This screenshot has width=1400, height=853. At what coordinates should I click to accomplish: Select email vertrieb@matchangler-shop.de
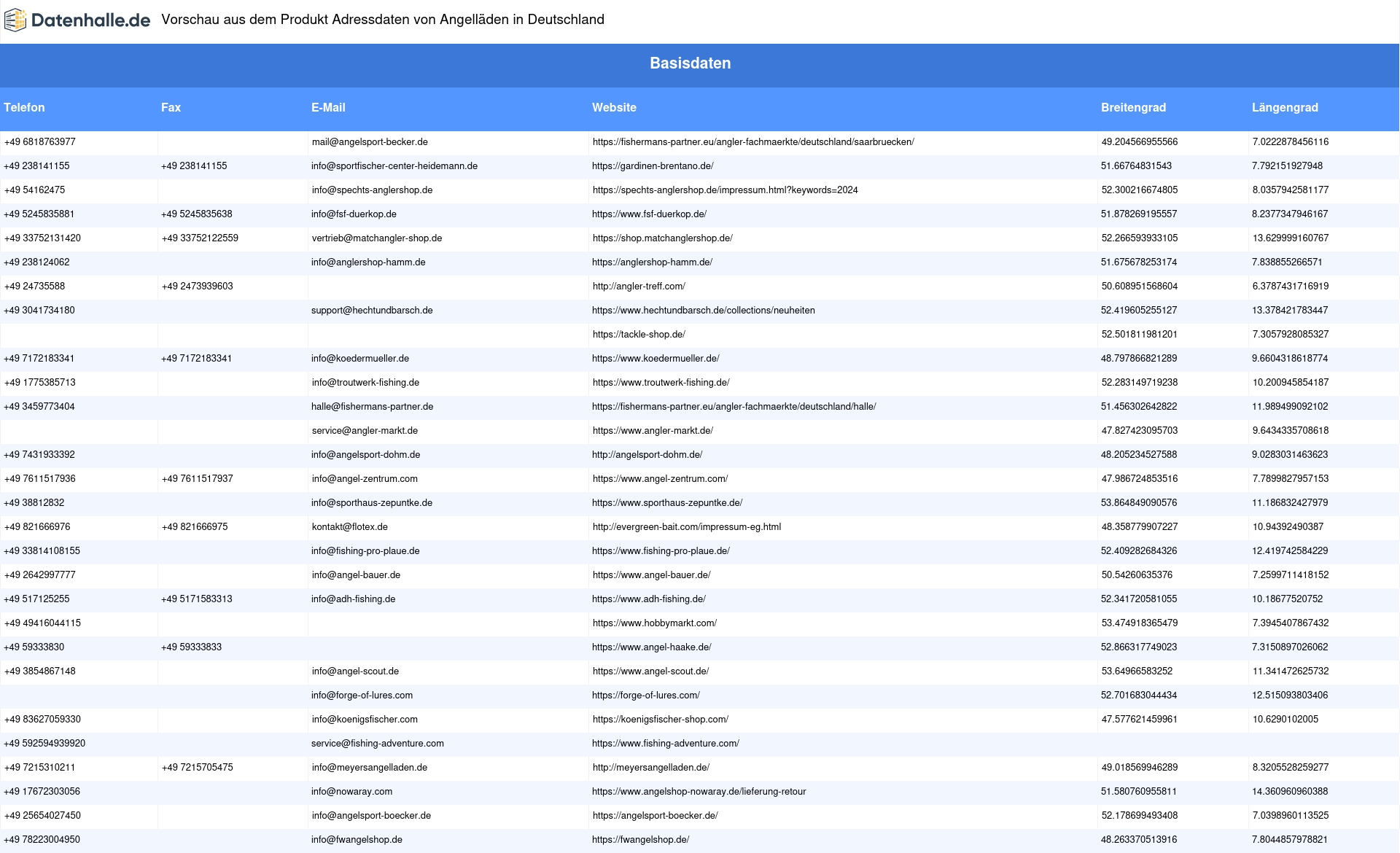377,238
